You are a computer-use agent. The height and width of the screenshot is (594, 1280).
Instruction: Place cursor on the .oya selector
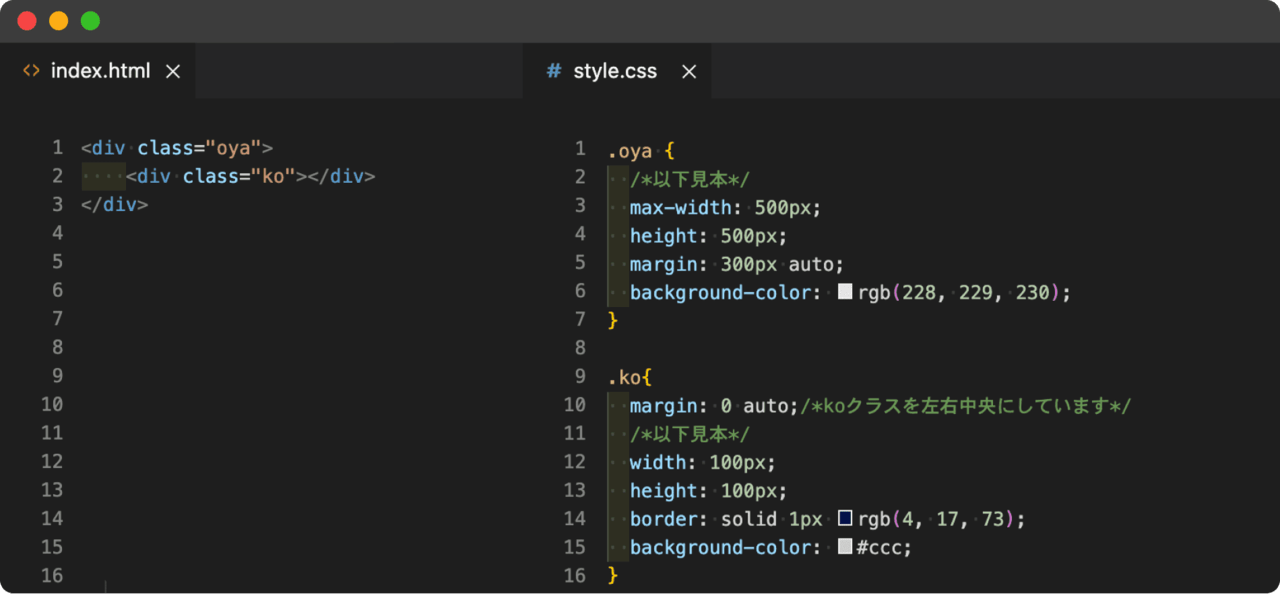tap(630, 152)
